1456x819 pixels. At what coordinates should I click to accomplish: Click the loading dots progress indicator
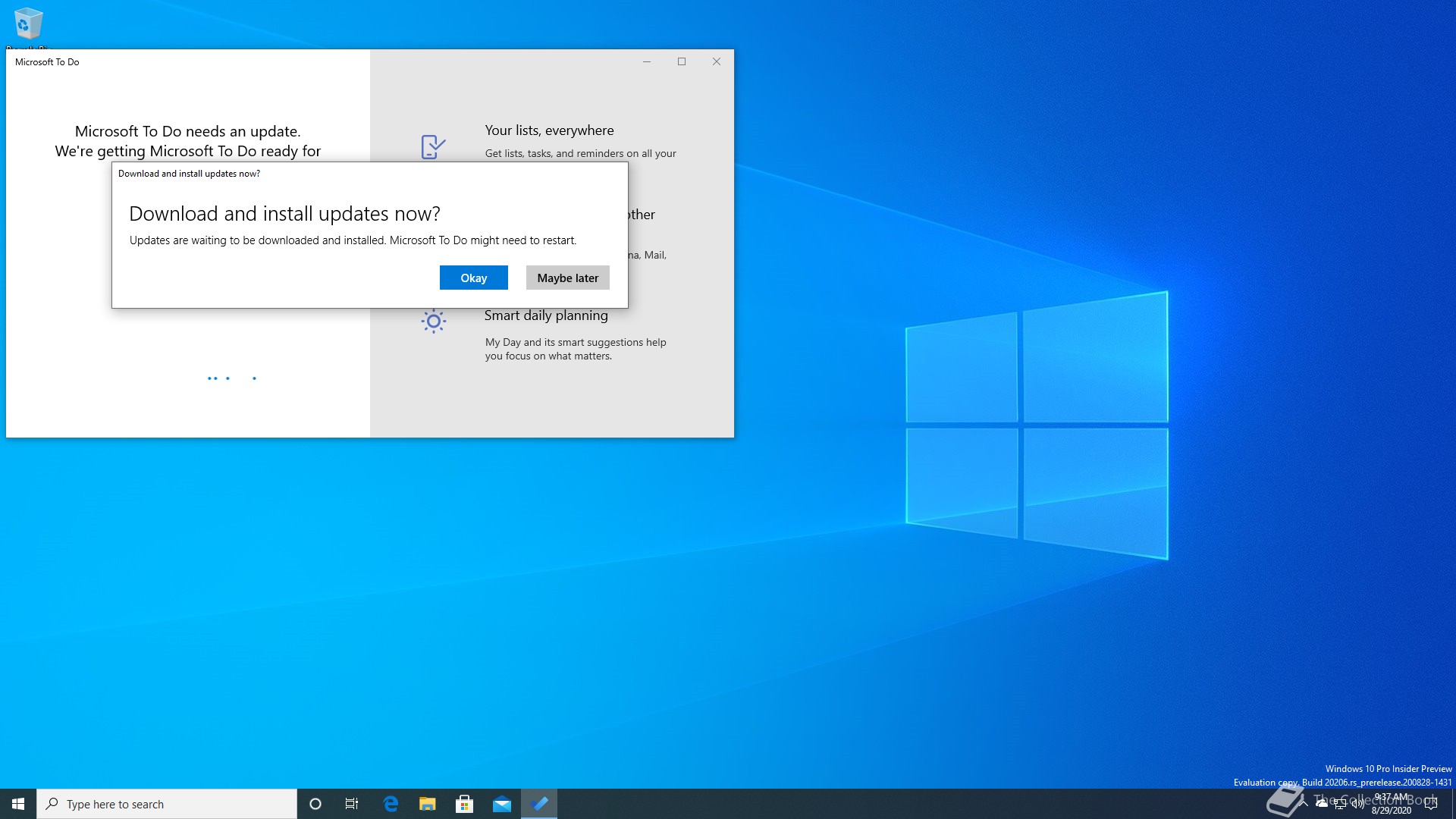pos(232,378)
